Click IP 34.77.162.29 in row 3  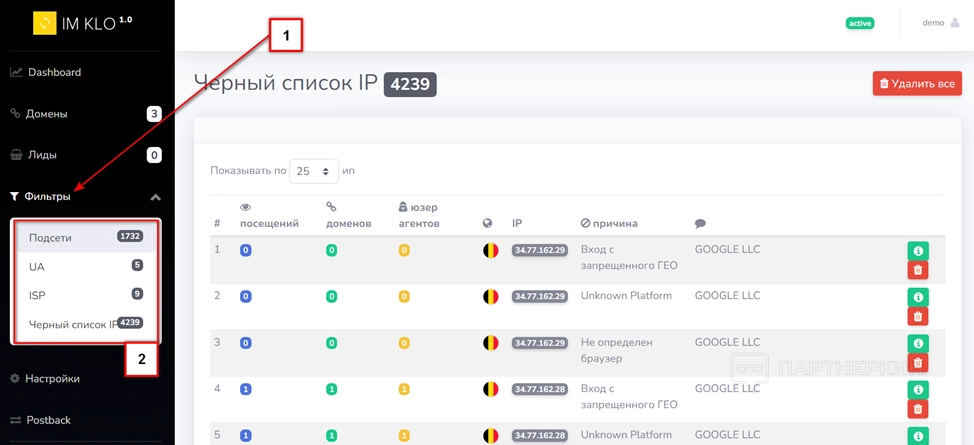(539, 343)
